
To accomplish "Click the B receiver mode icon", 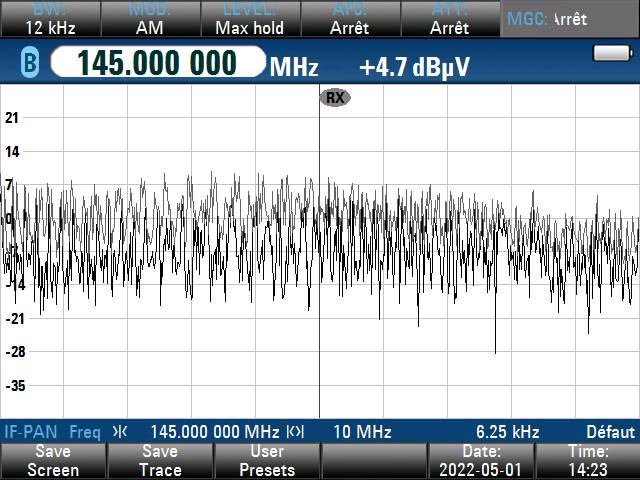I will (28, 65).
